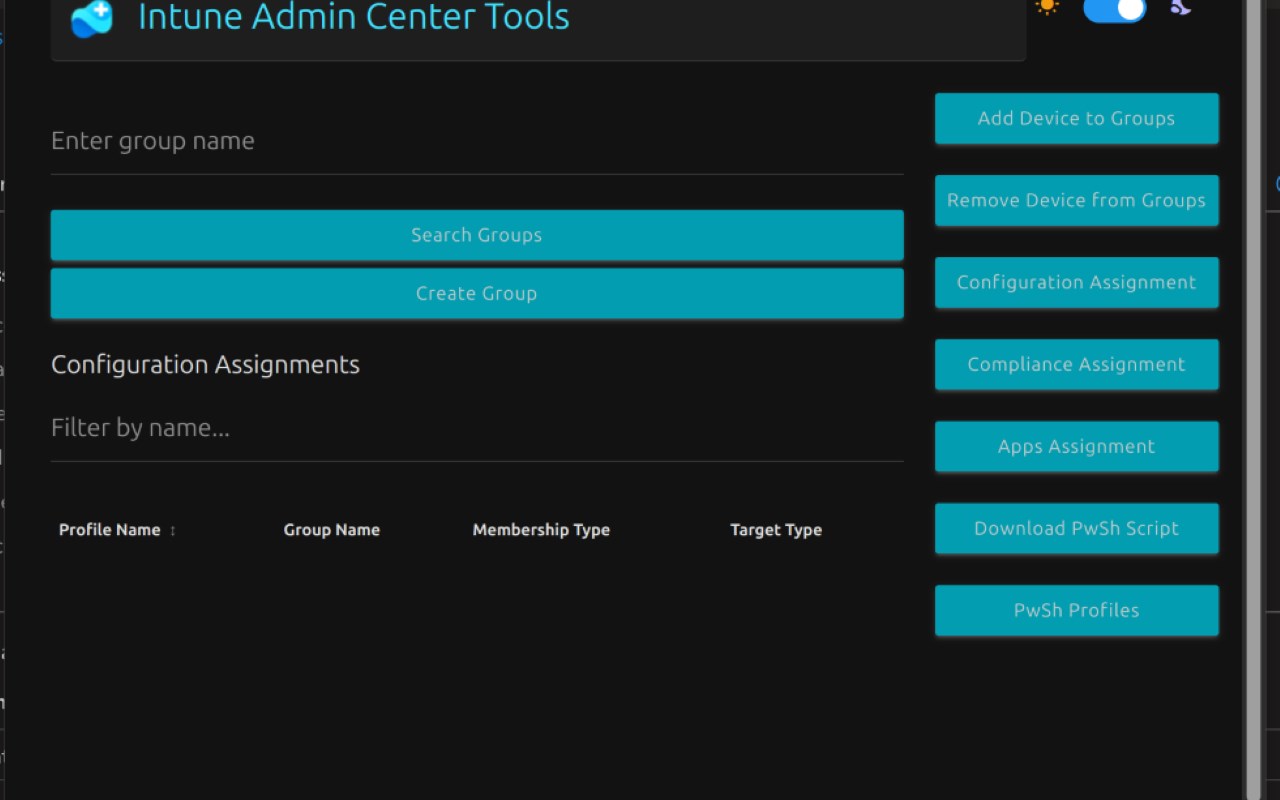
Task: Click the Intune cloud logo icon
Action: tap(92, 19)
